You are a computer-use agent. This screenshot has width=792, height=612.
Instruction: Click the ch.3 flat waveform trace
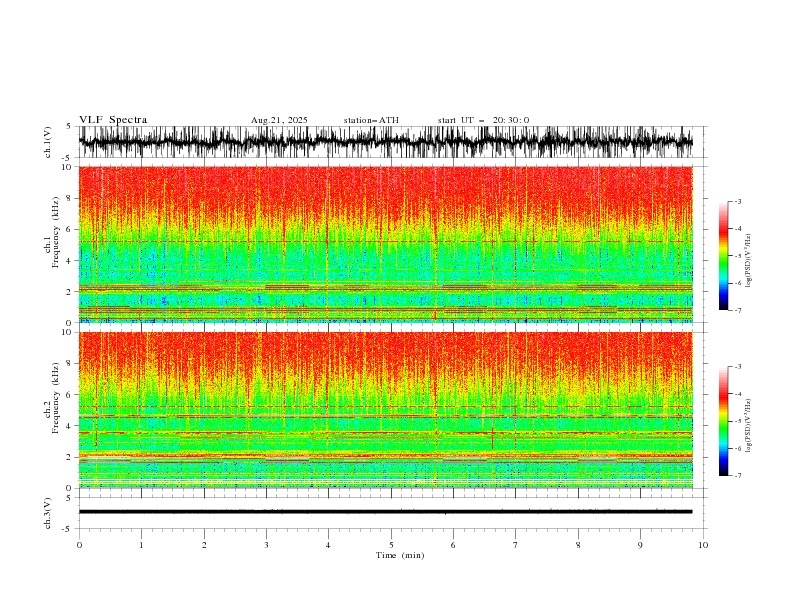coord(385,512)
